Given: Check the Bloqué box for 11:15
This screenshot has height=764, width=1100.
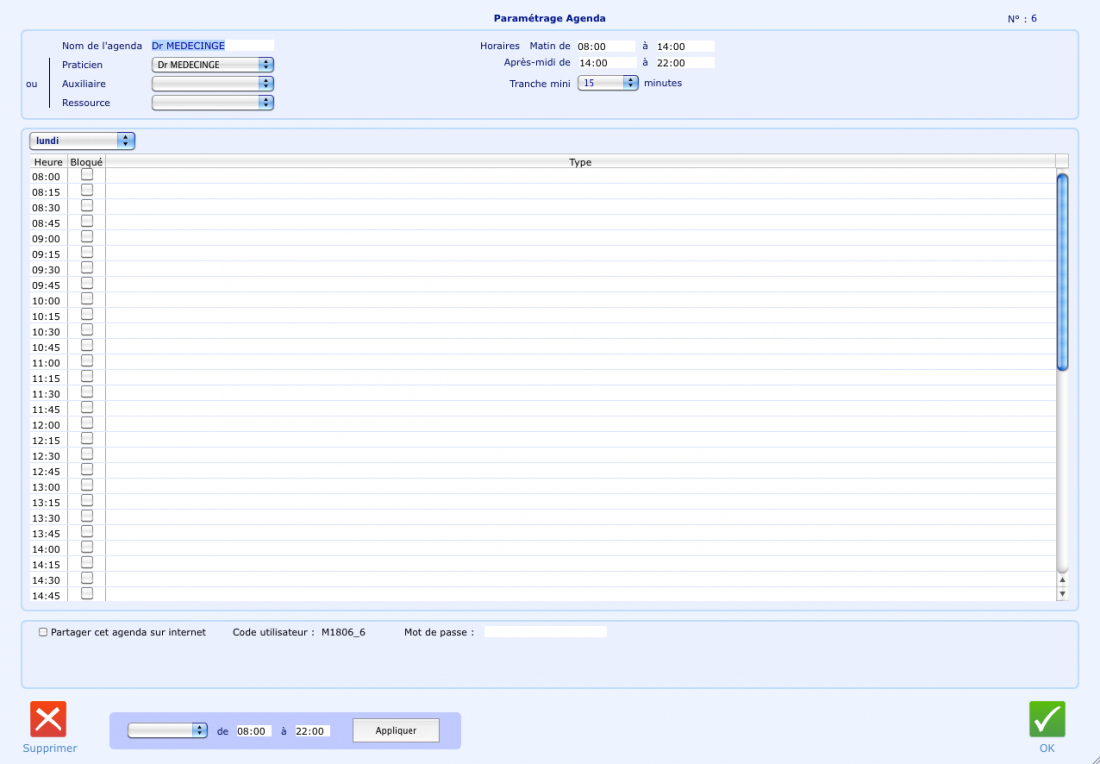Looking at the screenshot, I should 87,376.
